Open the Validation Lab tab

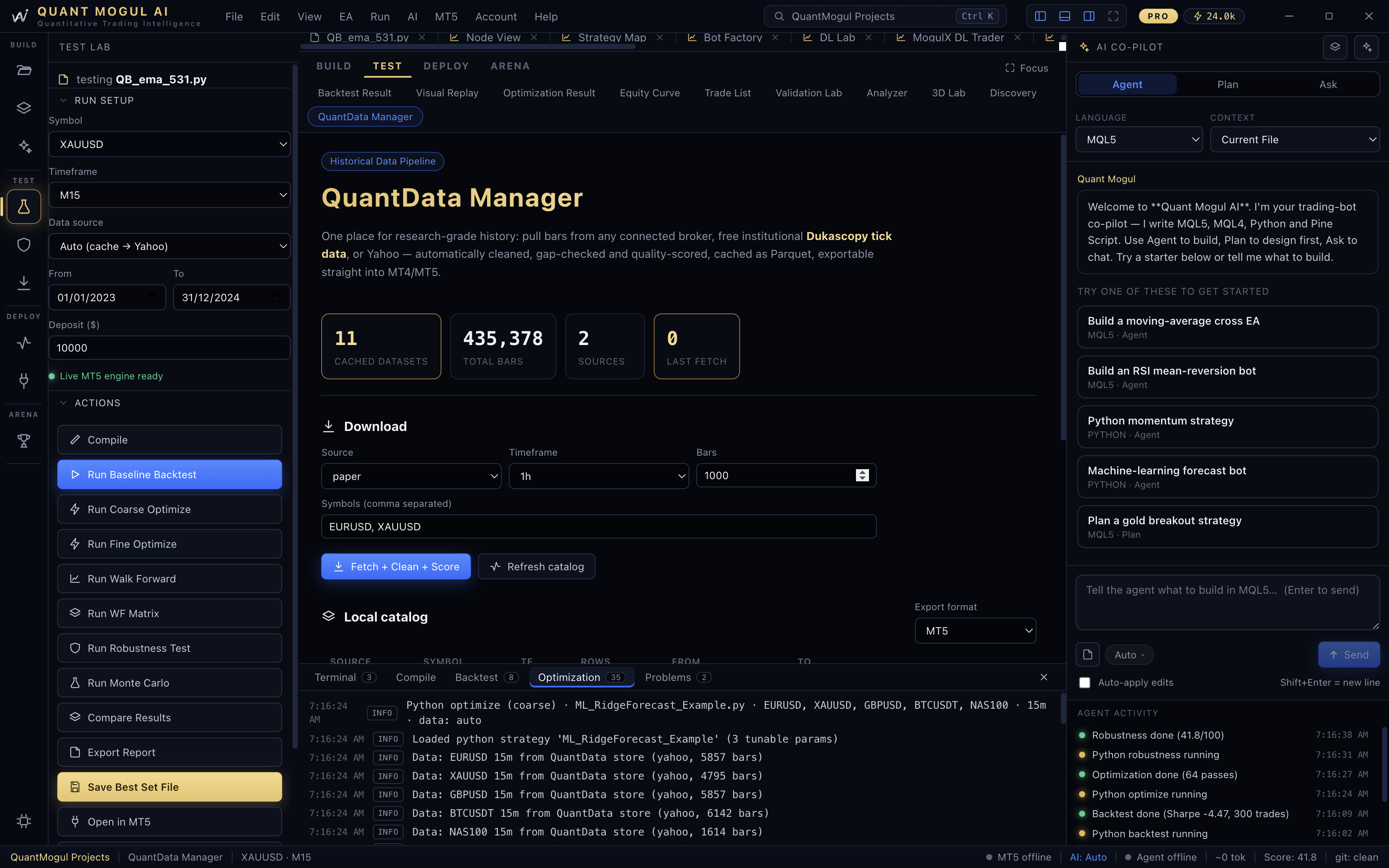point(808,93)
